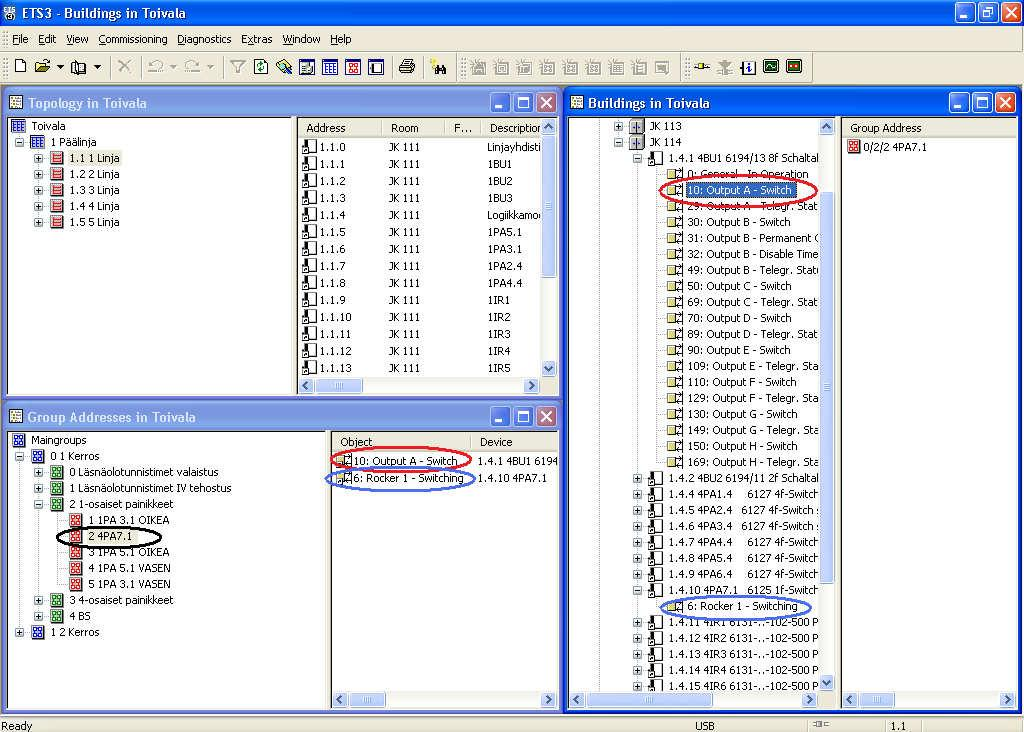Image resolution: width=1024 pixels, height=732 pixels.
Task: Click the Description column header
Action: pyautogui.click(x=512, y=128)
